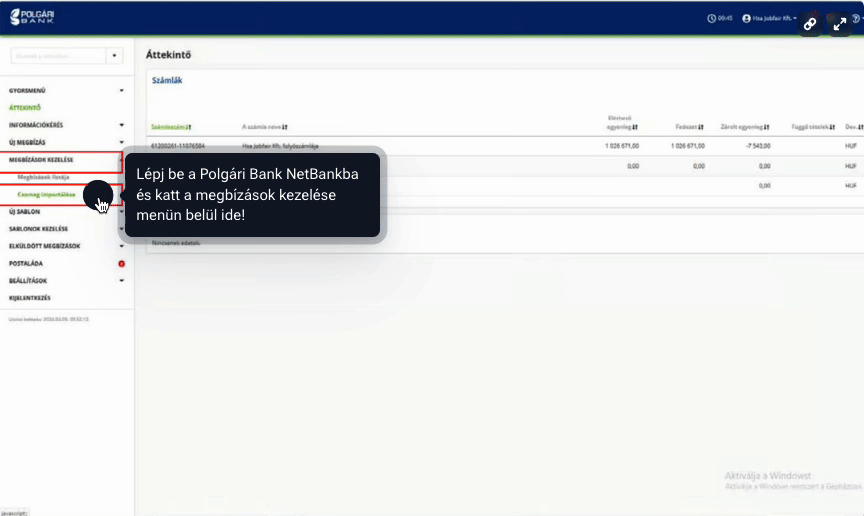Open the Információkérés menu item
This screenshot has width=864, height=516.
[x=36, y=125]
